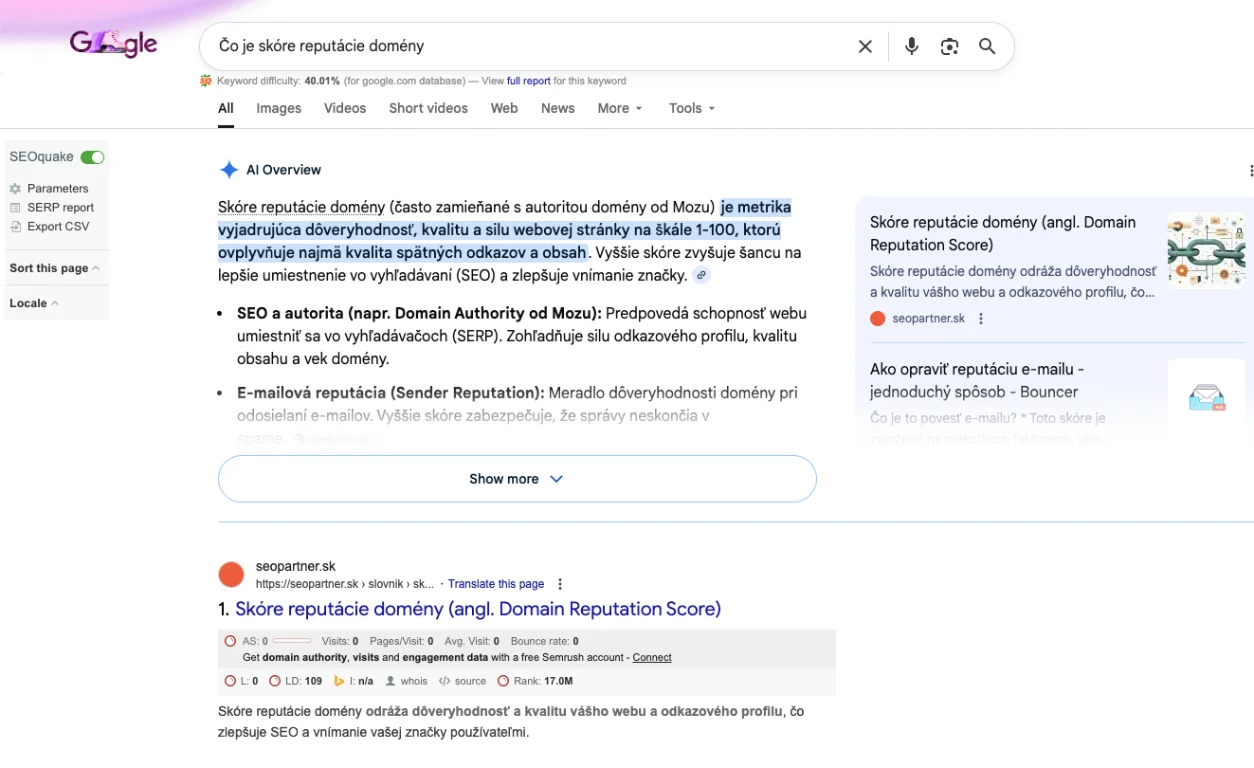Screen dimensions: 1254x768
Task: Toggle SEOquake switch off
Action: (x=92, y=157)
